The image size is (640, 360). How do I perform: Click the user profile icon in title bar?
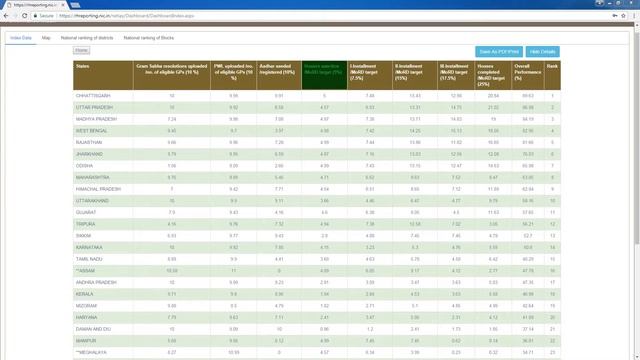[x=599, y=3]
